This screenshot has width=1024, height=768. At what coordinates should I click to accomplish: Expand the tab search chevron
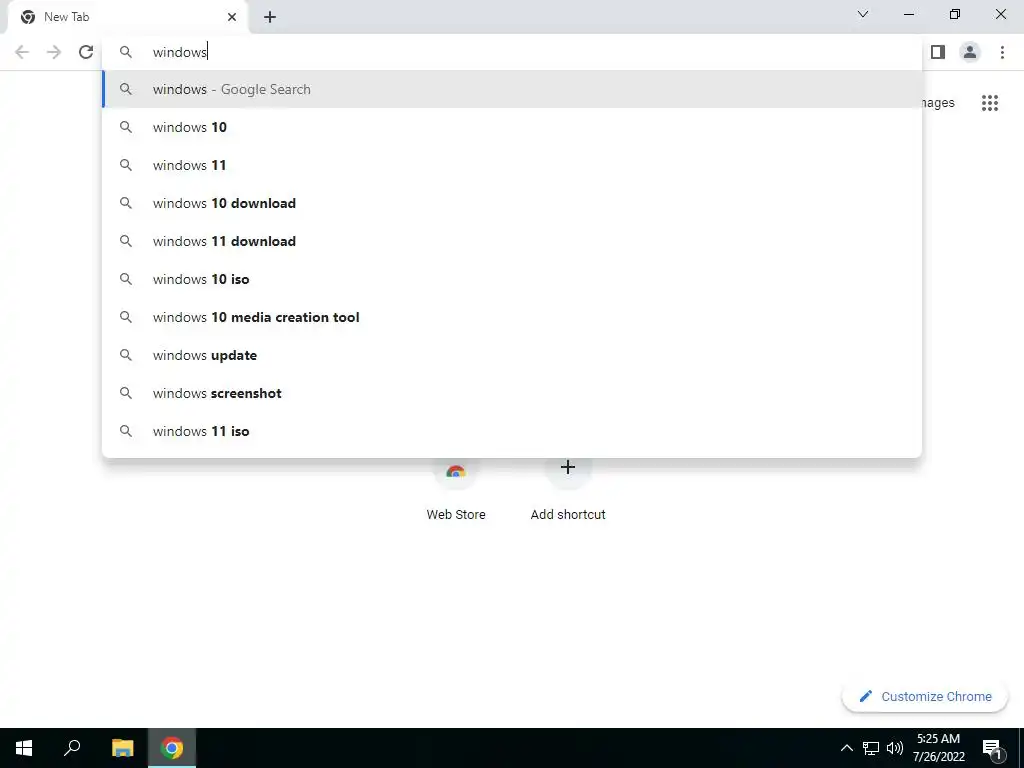click(863, 14)
